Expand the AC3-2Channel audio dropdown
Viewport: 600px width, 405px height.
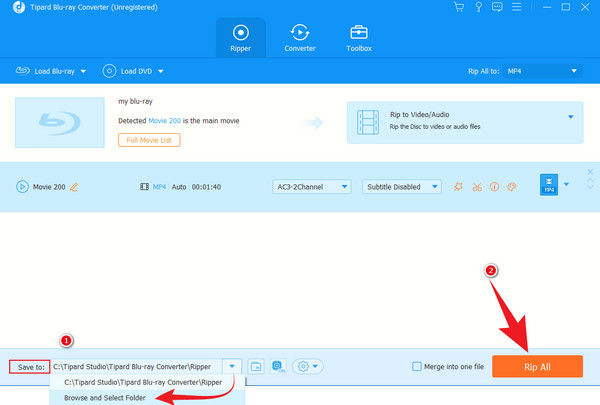[x=312, y=187]
